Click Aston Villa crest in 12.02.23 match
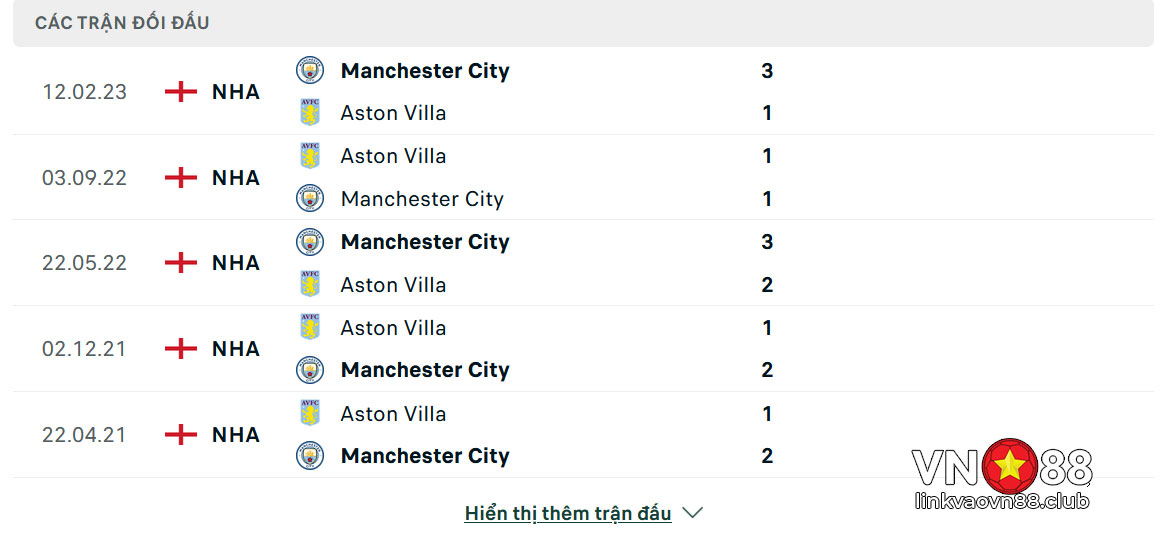1160x538 pixels. (310, 112)
